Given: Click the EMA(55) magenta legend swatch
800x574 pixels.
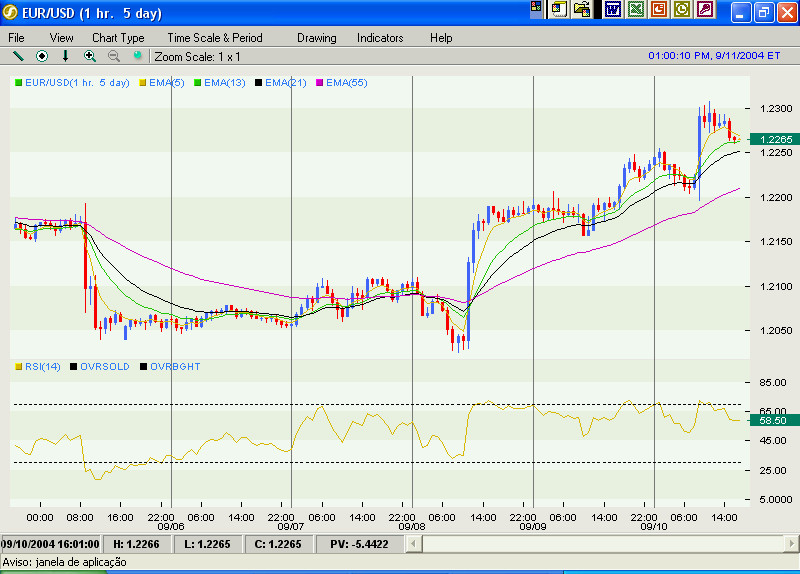Looking at the screenshot, I should pos(320,82).
